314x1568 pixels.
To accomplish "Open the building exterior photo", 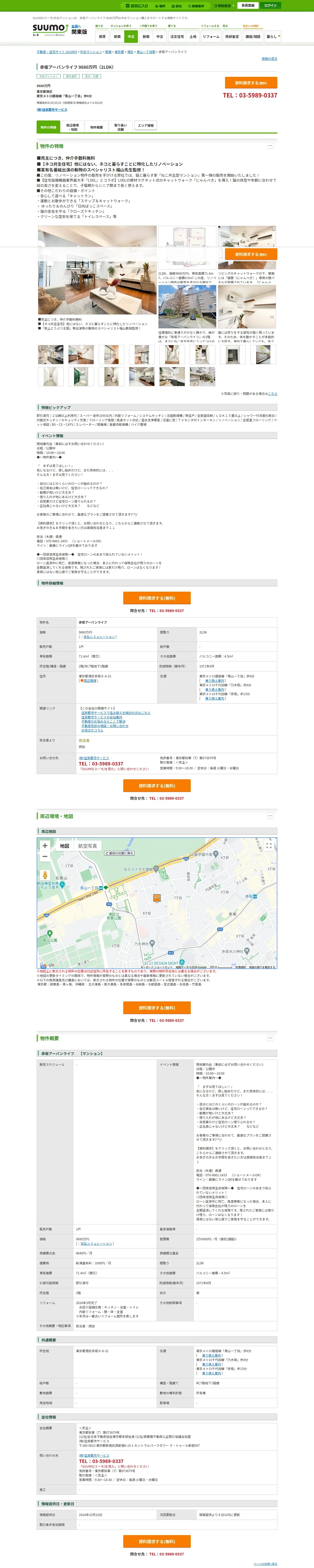I will click(x=187, y=307).
